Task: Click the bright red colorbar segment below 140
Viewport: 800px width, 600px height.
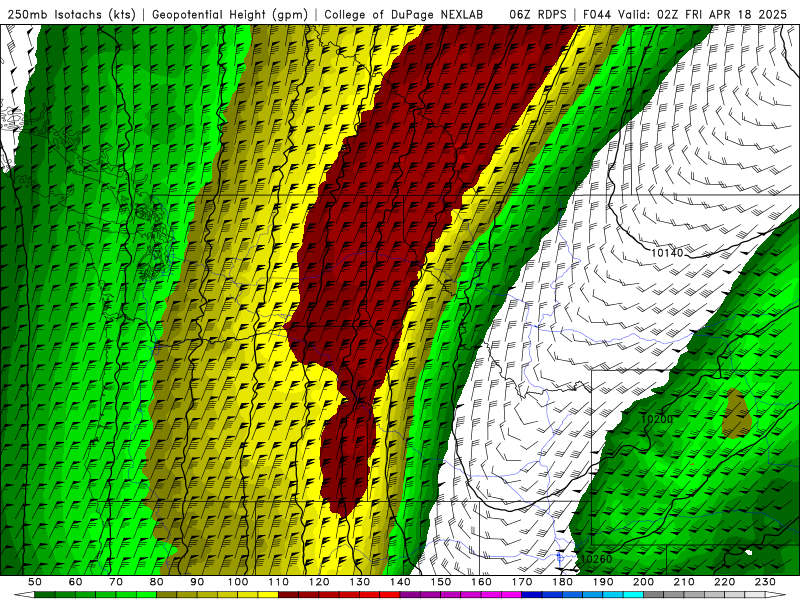Action: pyautogui.click(x=390, y=595)
